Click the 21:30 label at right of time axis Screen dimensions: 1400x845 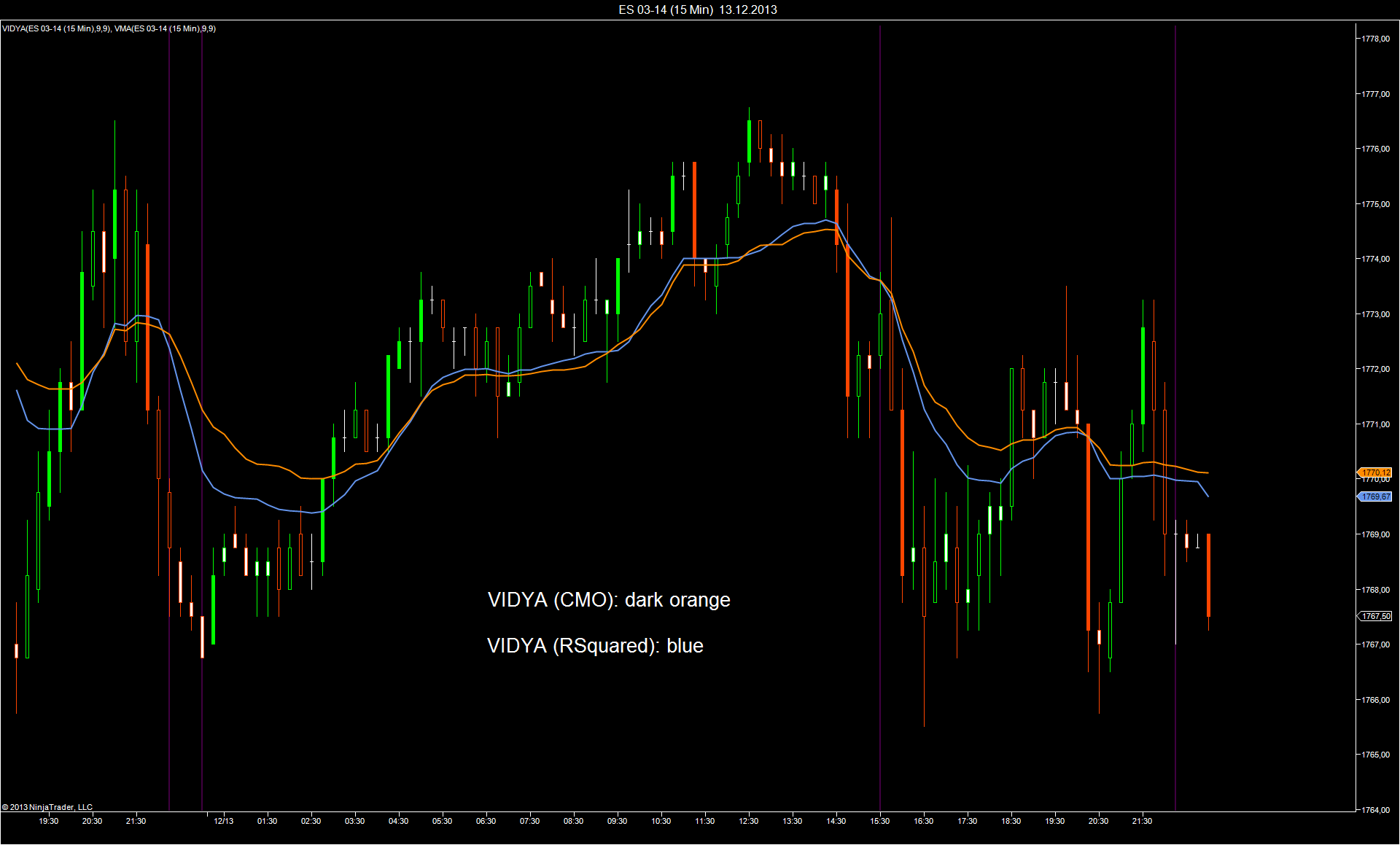[x=1142, y=821]
